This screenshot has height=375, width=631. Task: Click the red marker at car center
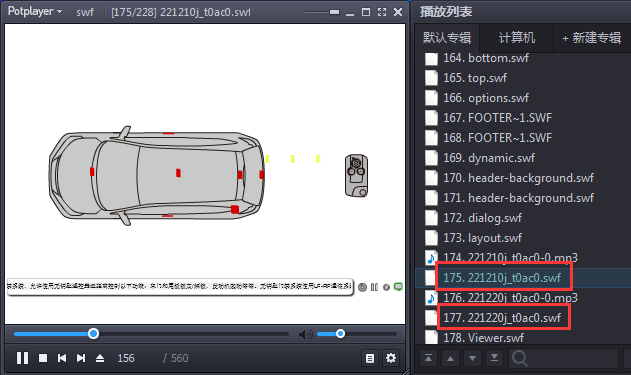point(178,173)
